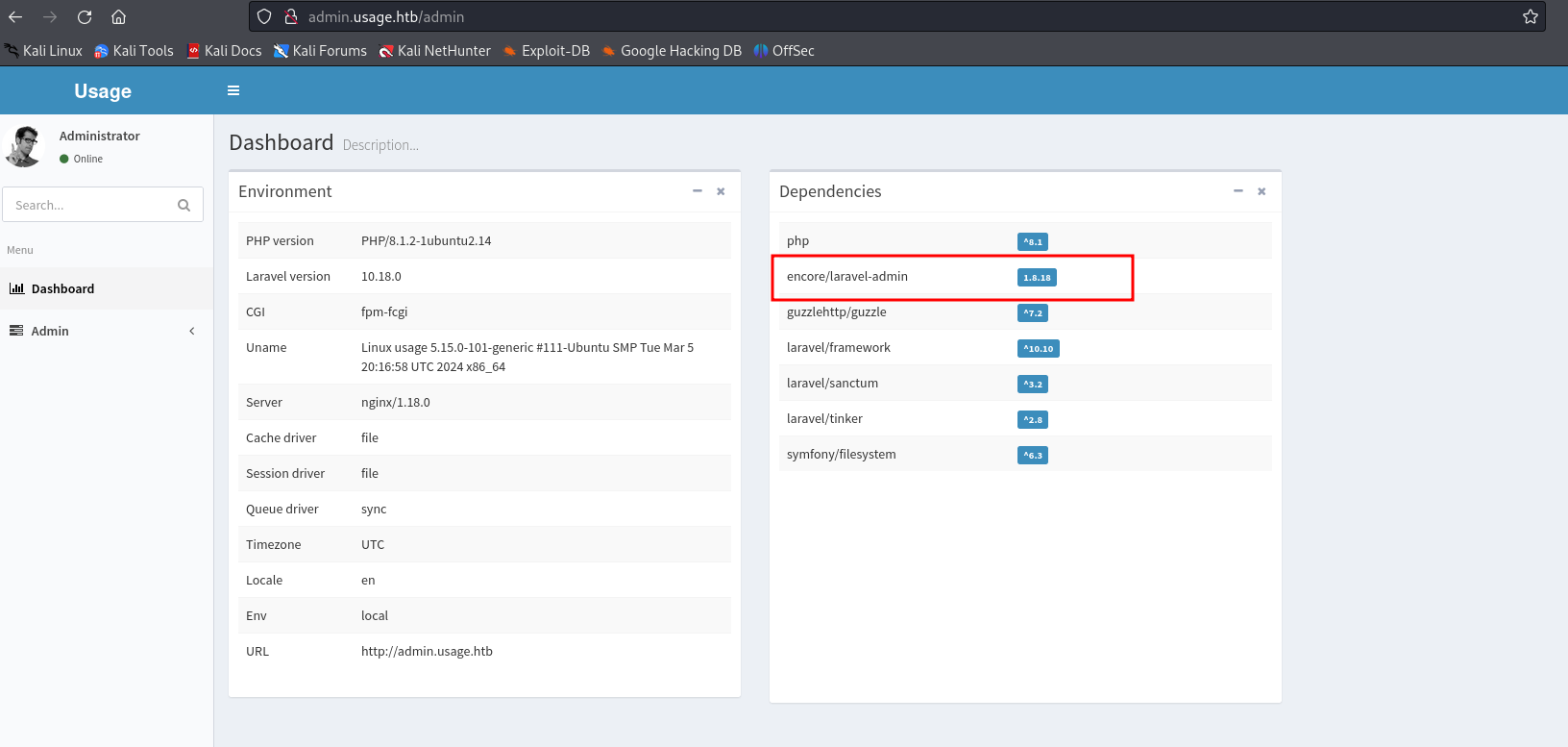Click the insecure connection padlock icon

click(290, 16)
